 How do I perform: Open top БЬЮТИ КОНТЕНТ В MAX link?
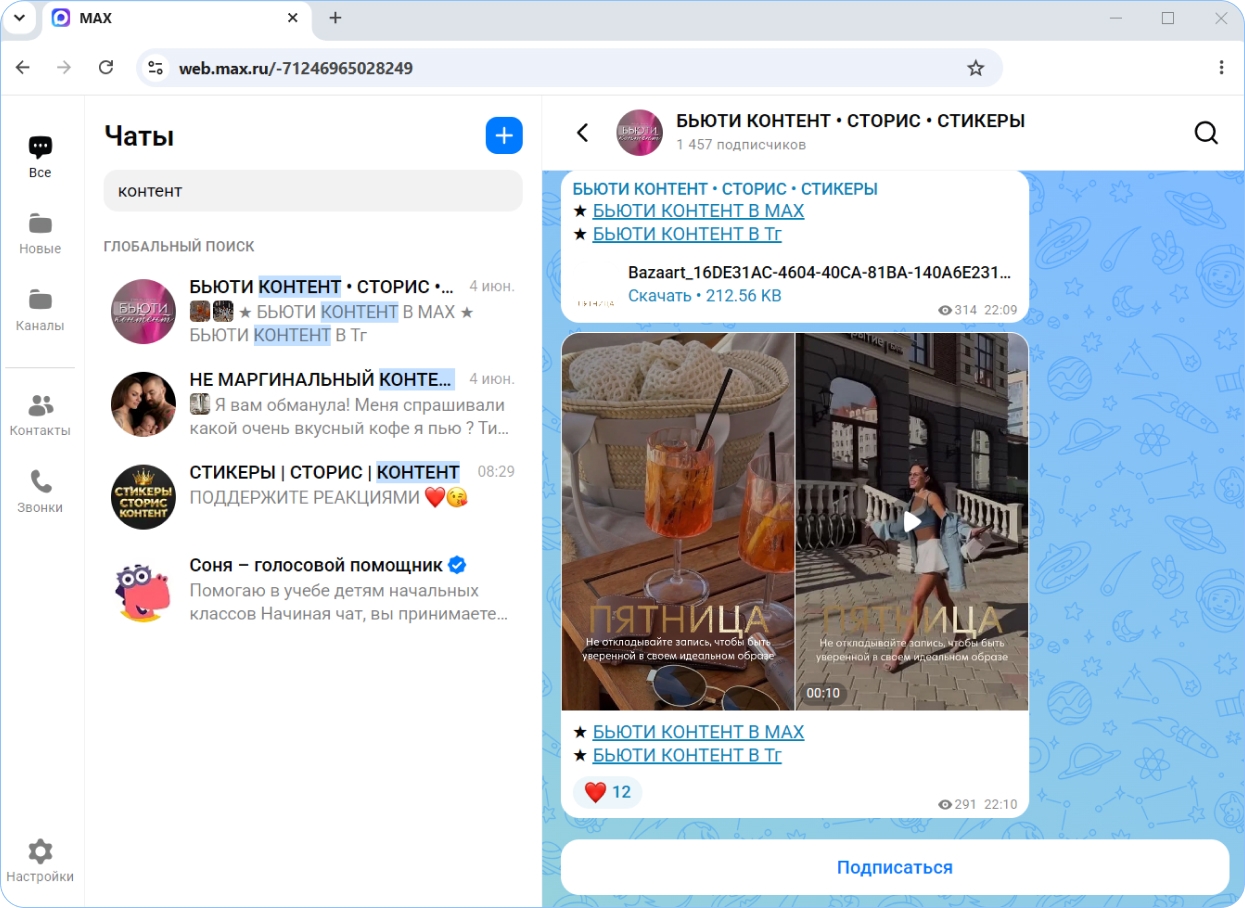click(698, 211)
